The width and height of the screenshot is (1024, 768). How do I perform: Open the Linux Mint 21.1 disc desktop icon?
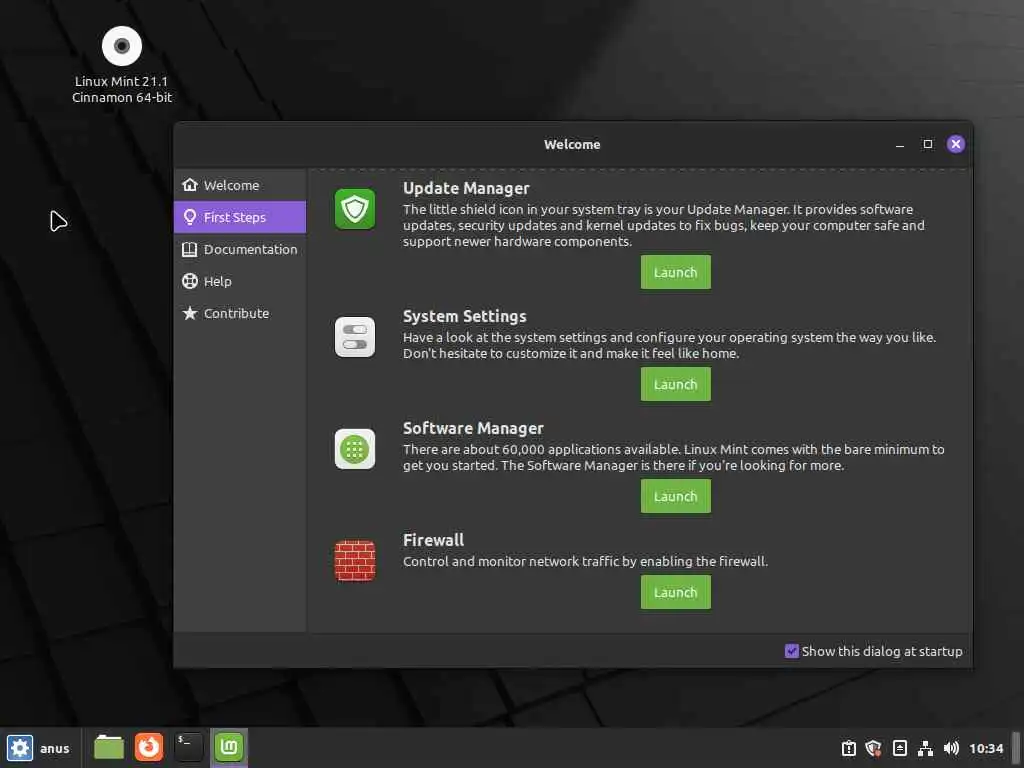(x=121, y=46)
